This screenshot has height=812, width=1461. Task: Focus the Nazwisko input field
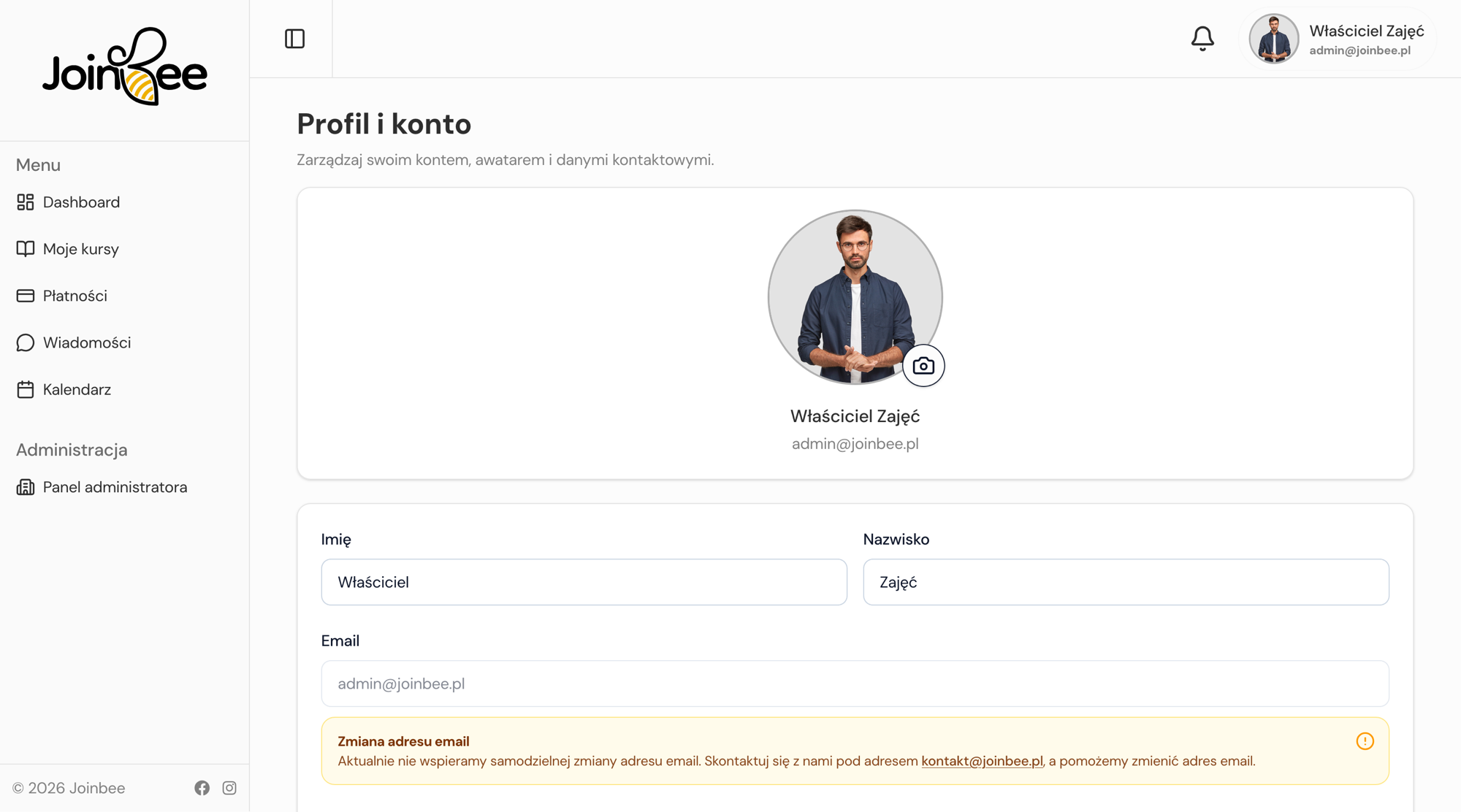click(1126, 582)
